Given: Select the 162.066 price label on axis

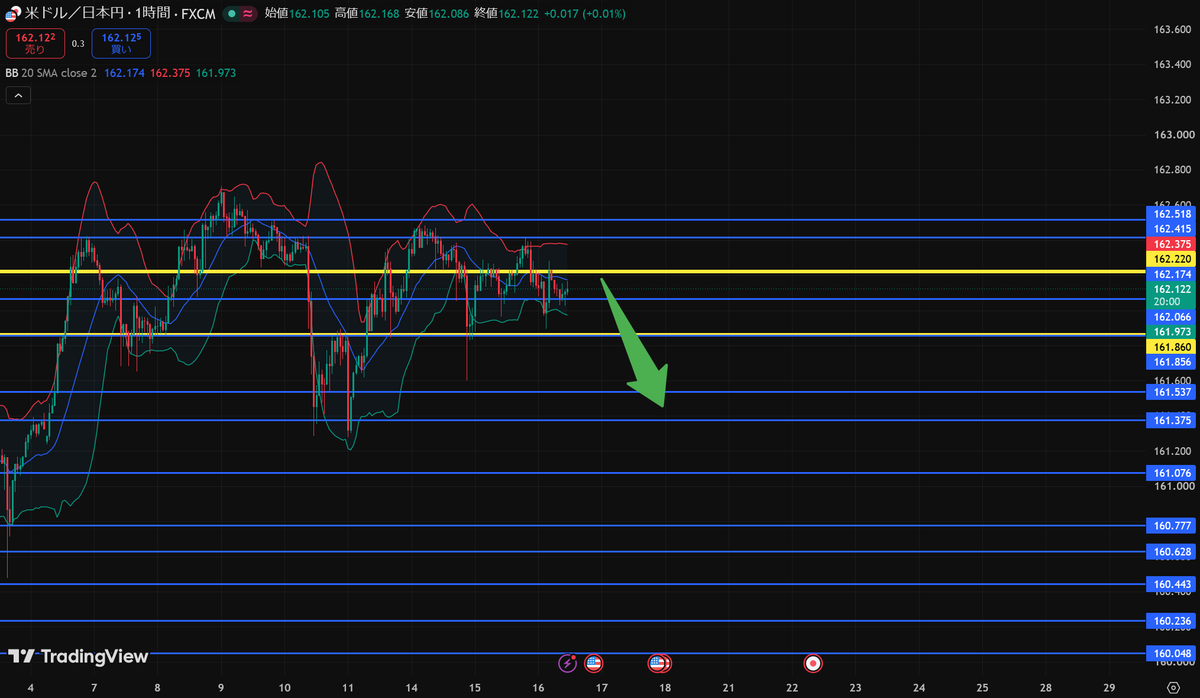Looking at the screenshot, I should click(1172, 316).
